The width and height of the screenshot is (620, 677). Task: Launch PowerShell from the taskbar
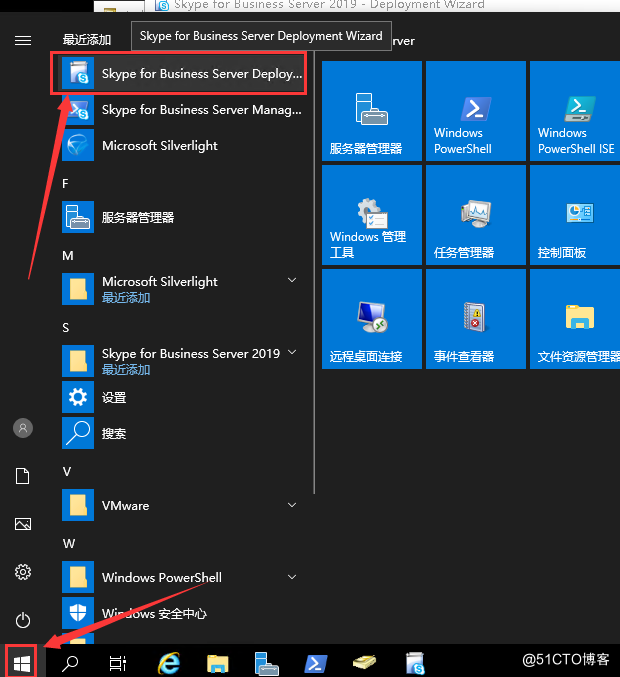316,664
